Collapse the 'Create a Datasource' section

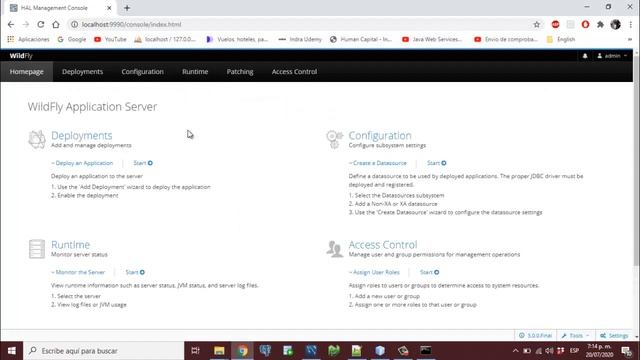click(378, 163)
